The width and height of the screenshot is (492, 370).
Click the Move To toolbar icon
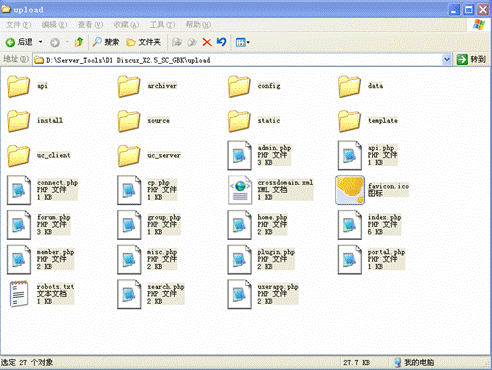(x=177, y=42)
